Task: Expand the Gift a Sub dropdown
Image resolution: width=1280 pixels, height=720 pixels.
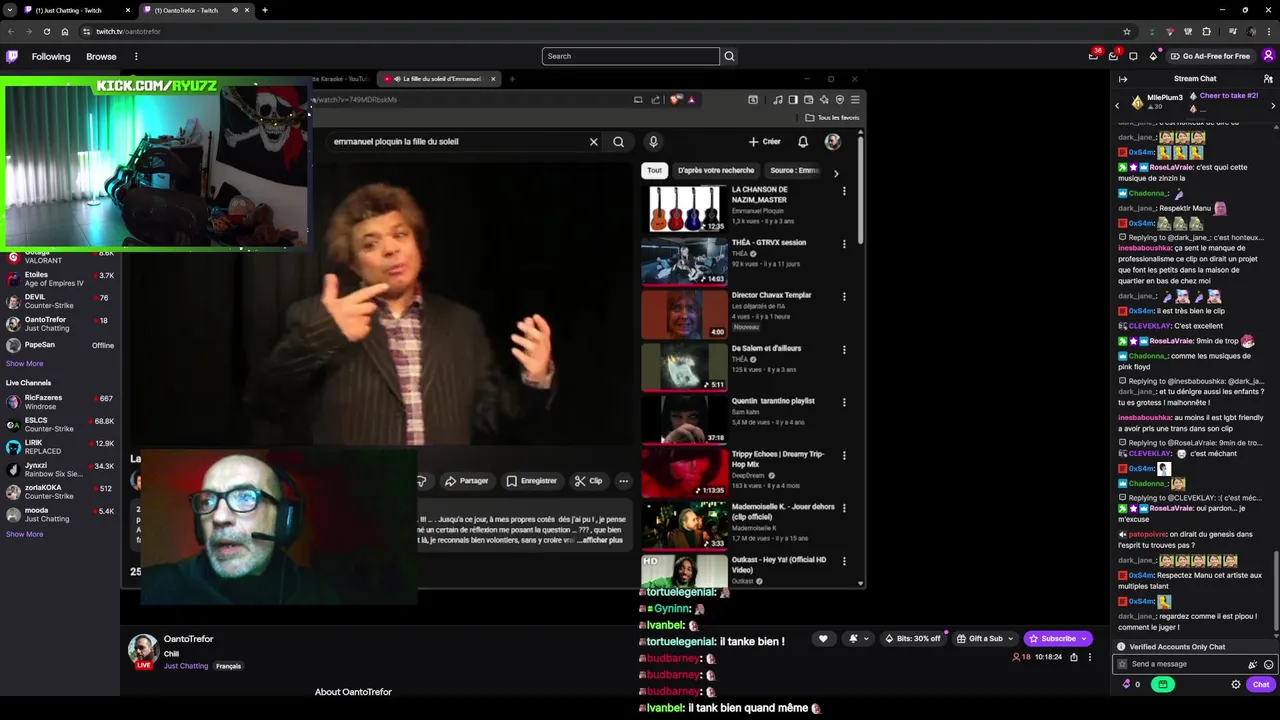Action: pos(1010,638)
